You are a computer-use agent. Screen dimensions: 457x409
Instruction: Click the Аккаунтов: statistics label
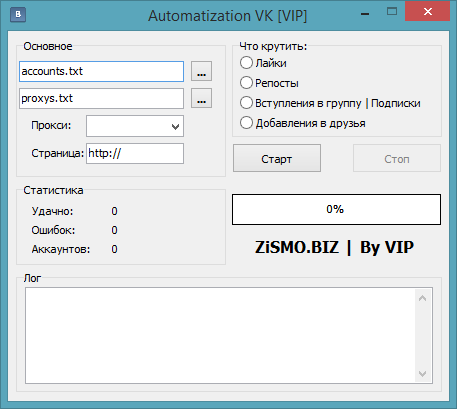click(61, 249)
